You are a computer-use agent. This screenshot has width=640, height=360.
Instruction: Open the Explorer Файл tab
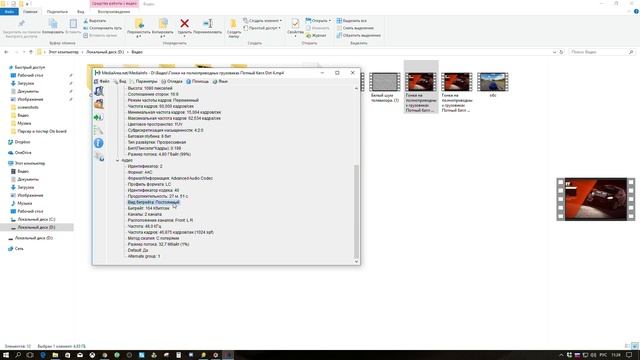coord(9,12)
